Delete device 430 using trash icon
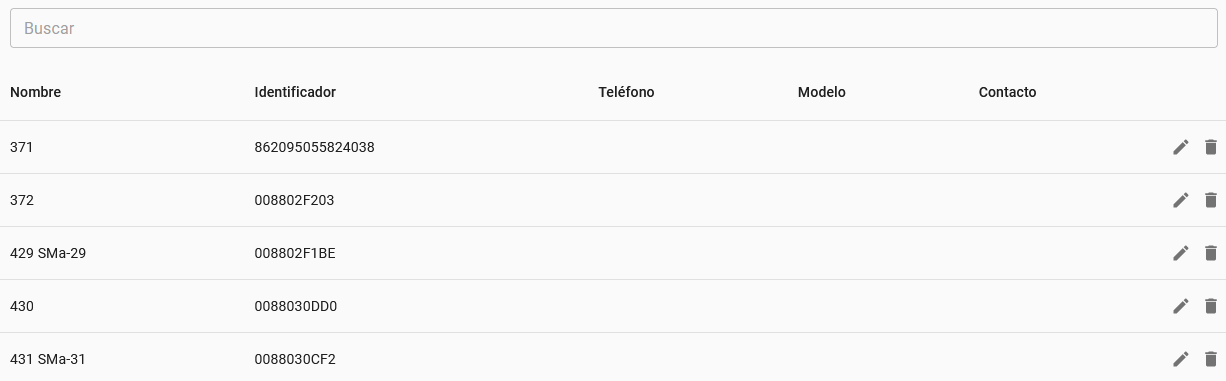The image size is (1226, 381). 1211,306
